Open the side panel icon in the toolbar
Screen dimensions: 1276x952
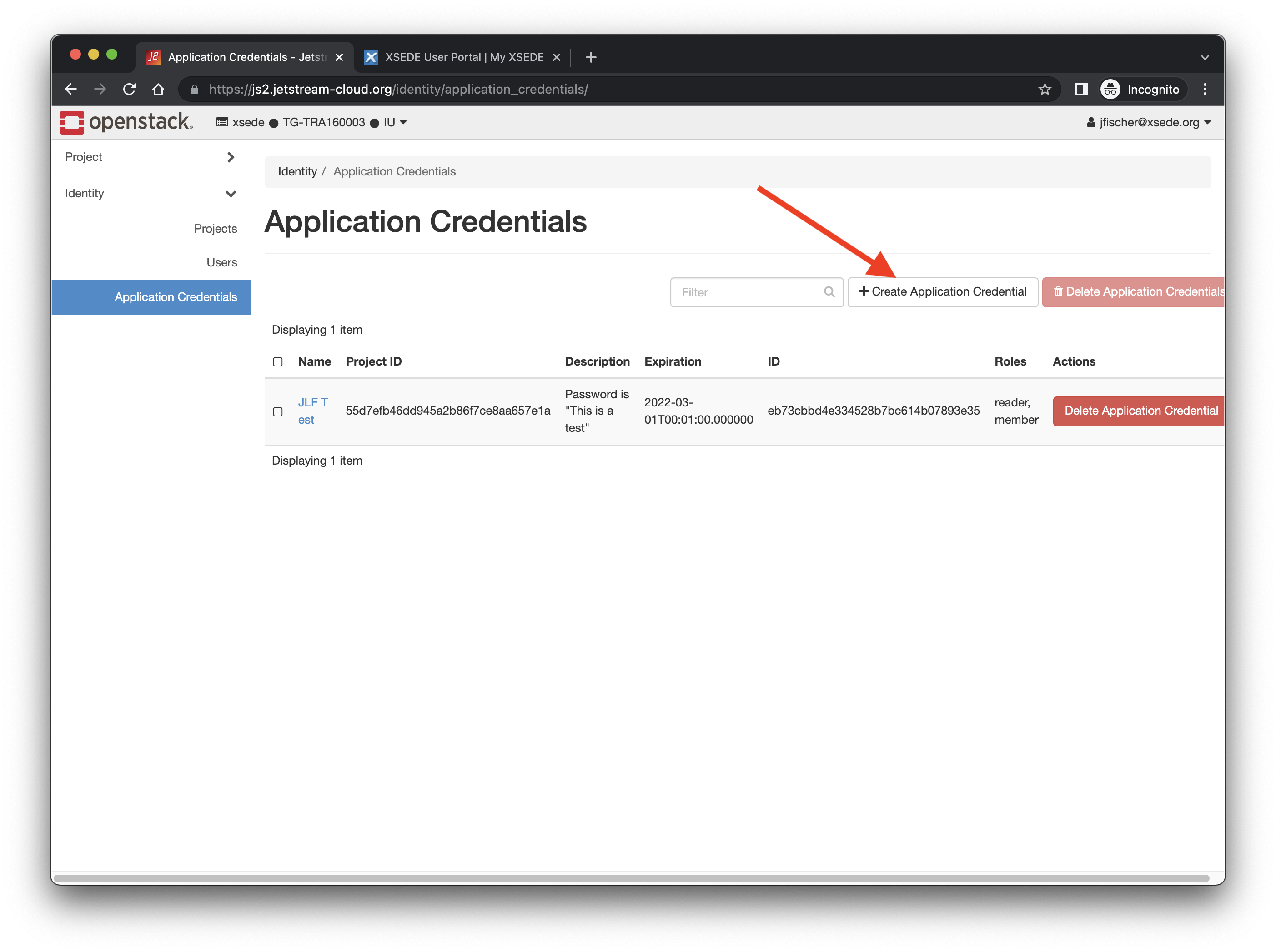point(1080,89)
